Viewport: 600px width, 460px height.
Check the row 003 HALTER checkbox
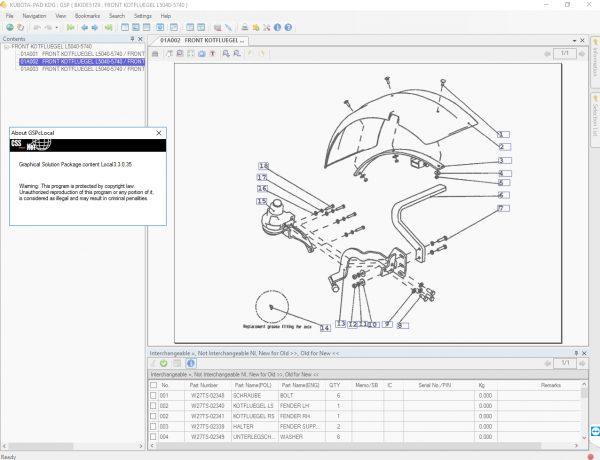tap(153, 426)
